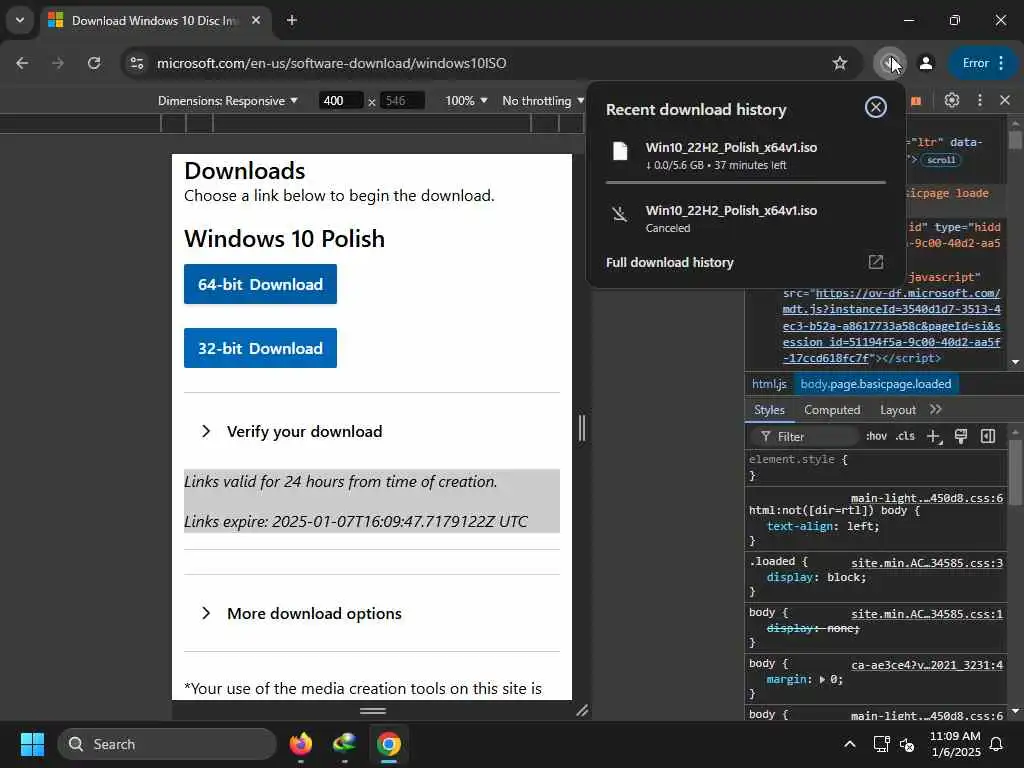Screen dimensions: 1024x768
Task: Click the 64-bit Download button
Action: 260,284
